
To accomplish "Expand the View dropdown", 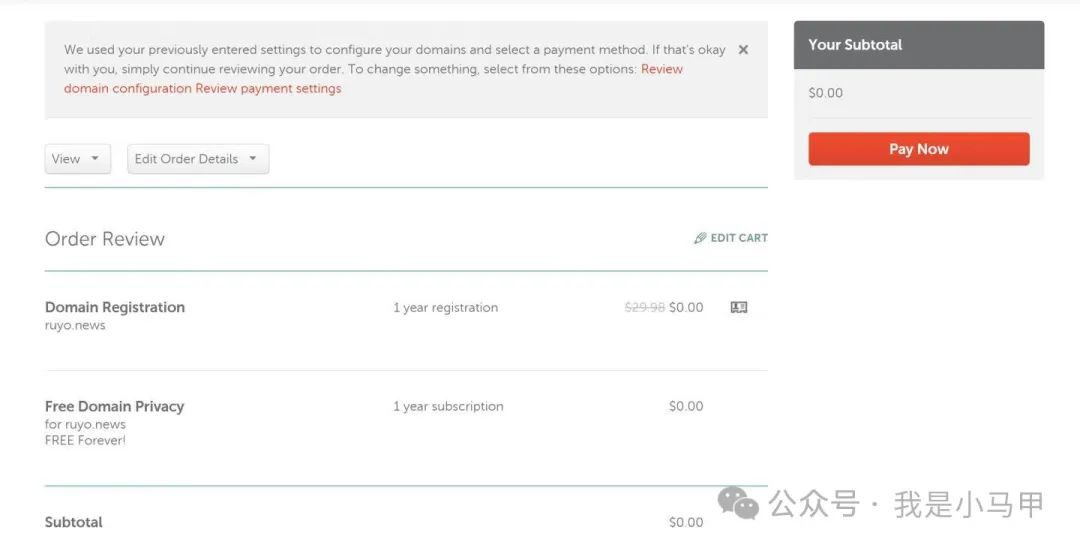I will click(78, 159).
